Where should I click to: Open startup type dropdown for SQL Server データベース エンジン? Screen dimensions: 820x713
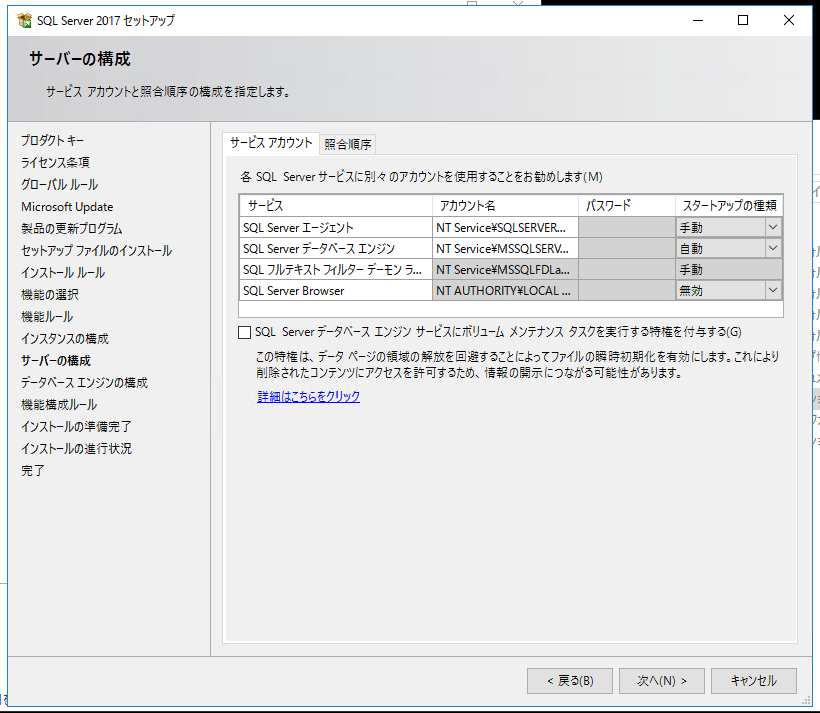point(773,248)
